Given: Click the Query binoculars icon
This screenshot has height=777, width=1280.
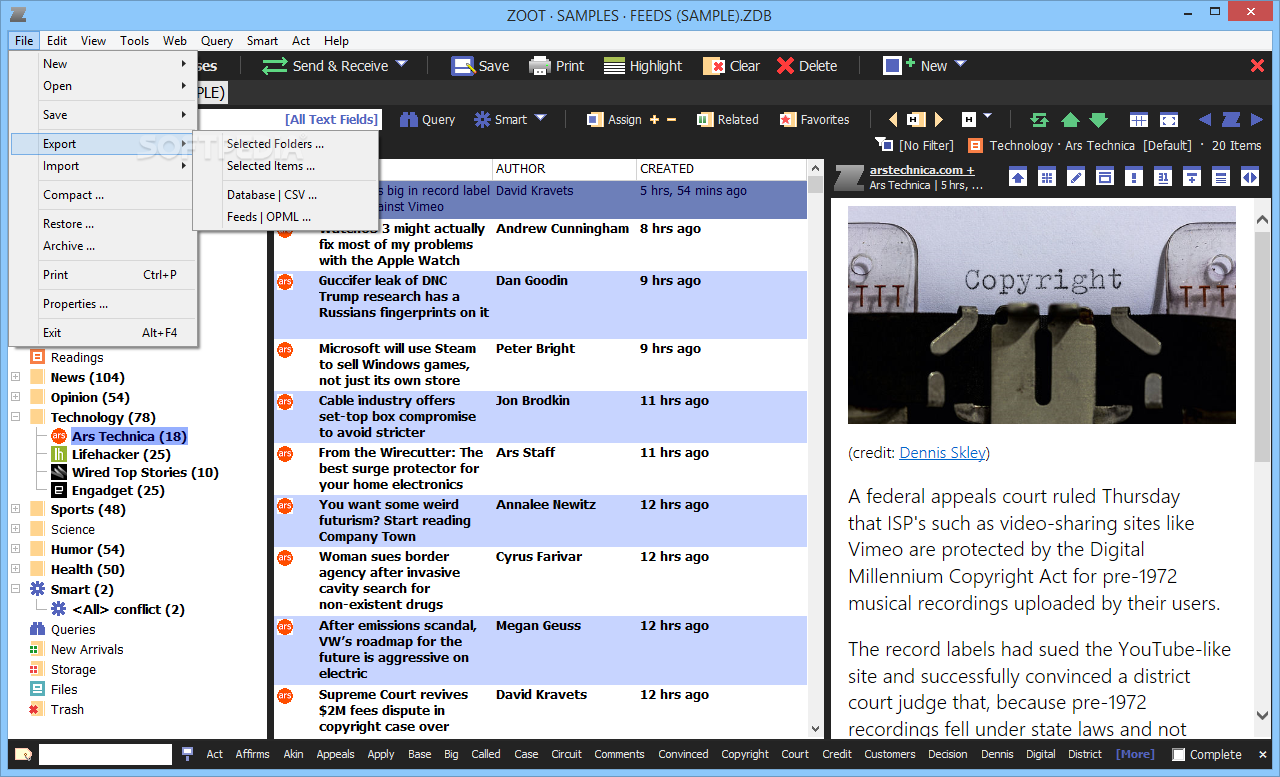Looking at the screenshot, I should [409, 119].
